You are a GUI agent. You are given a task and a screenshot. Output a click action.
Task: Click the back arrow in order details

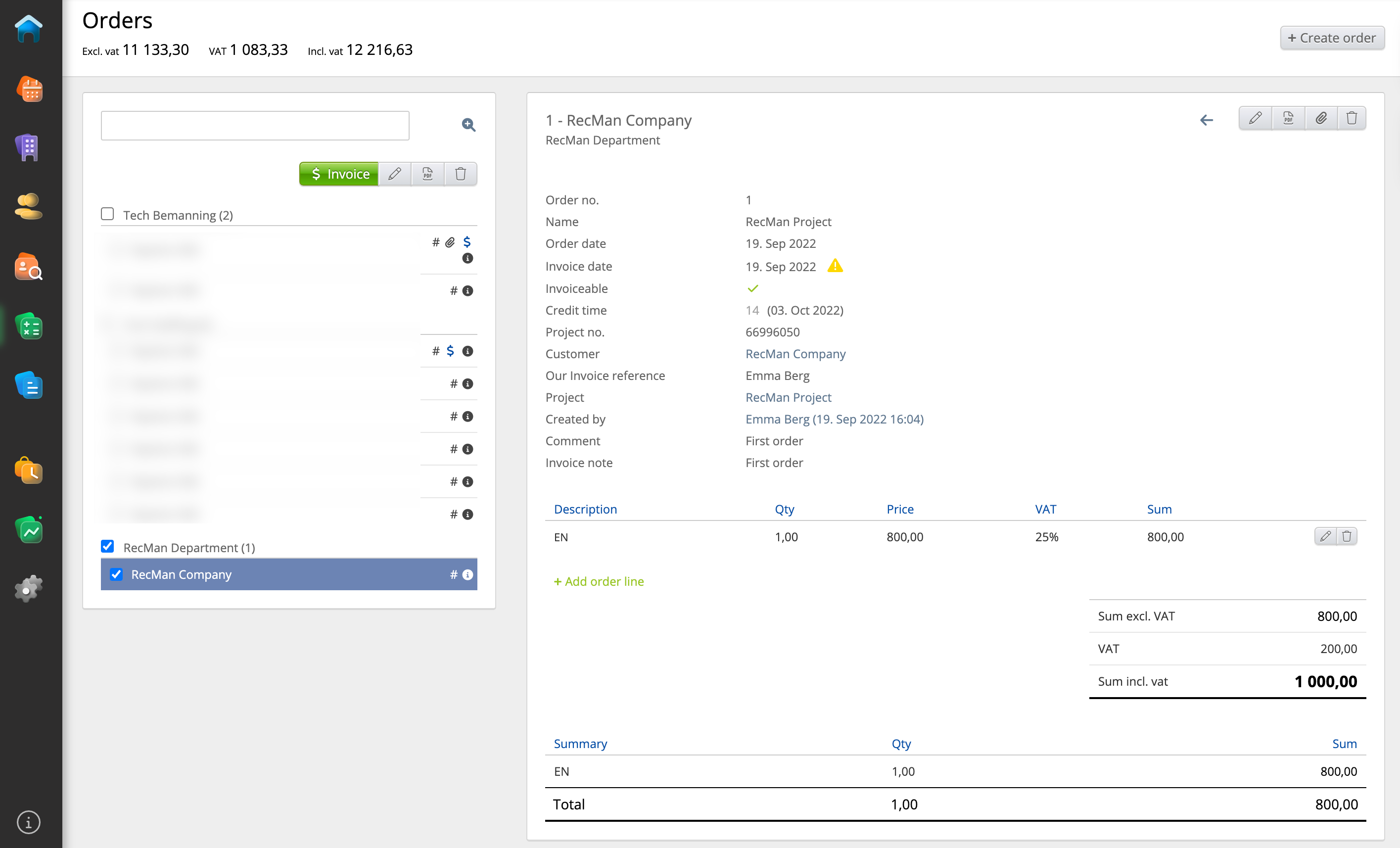1206,120
